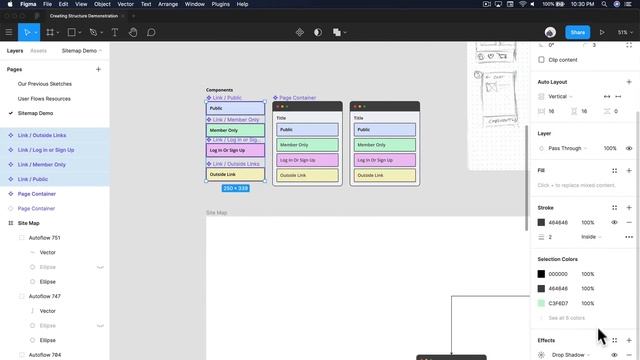
Task: Open the Figma main menu hamburger icon
Action: pyautogui.click(x=9, y=32)
